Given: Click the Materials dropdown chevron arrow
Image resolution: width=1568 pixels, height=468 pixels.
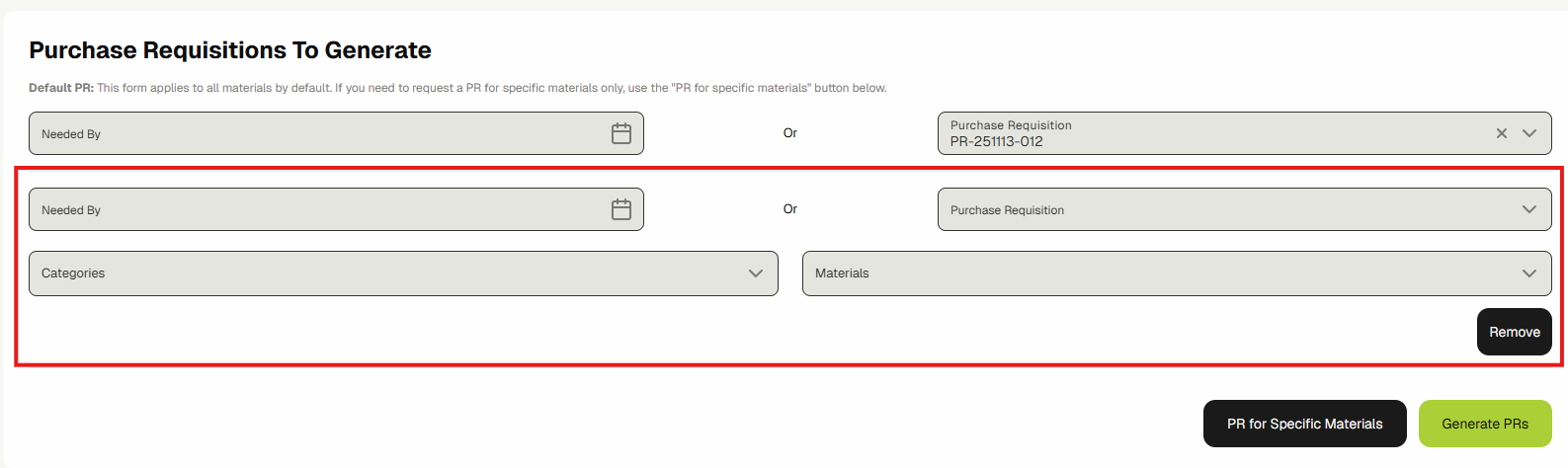Looking at the screenshot, I should [x=1529, y=273].
